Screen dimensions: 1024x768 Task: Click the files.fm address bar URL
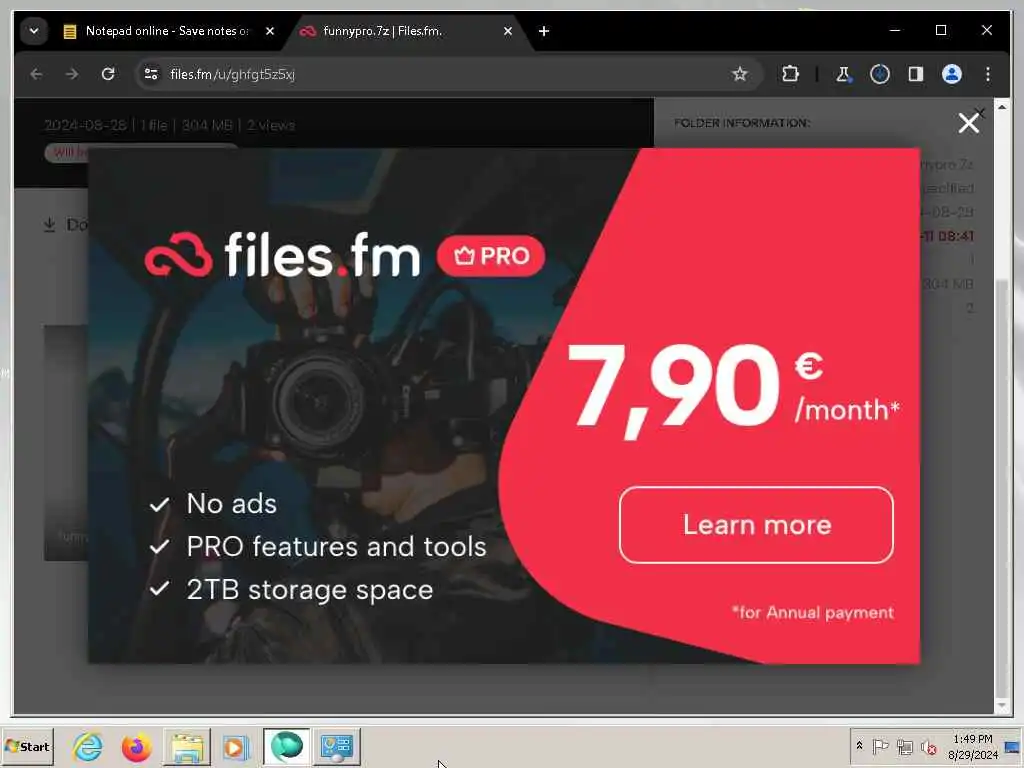click(x=232, y=74)
